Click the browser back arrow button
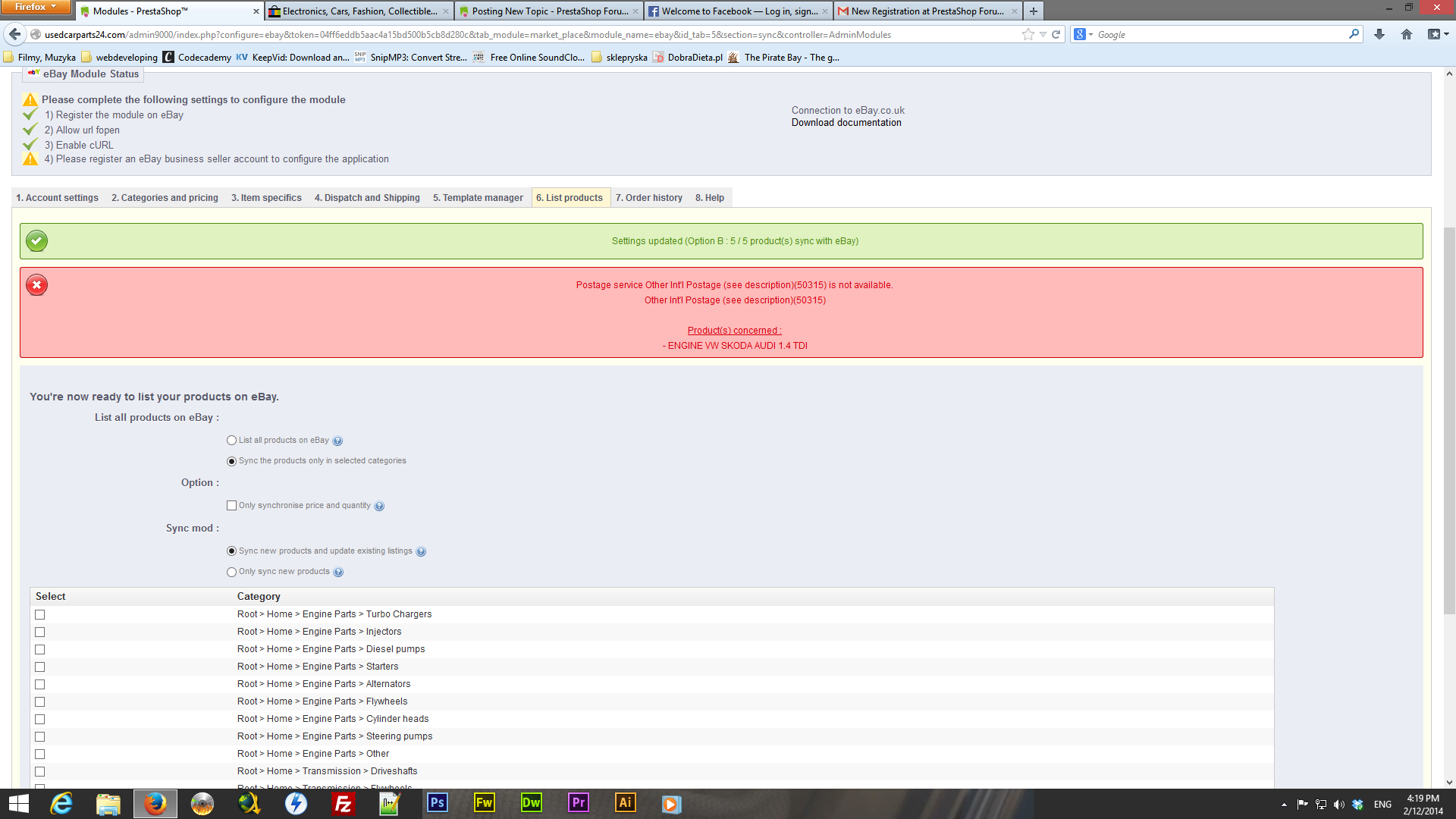This screenshot has width=1456, height=819. click(14, 34)
